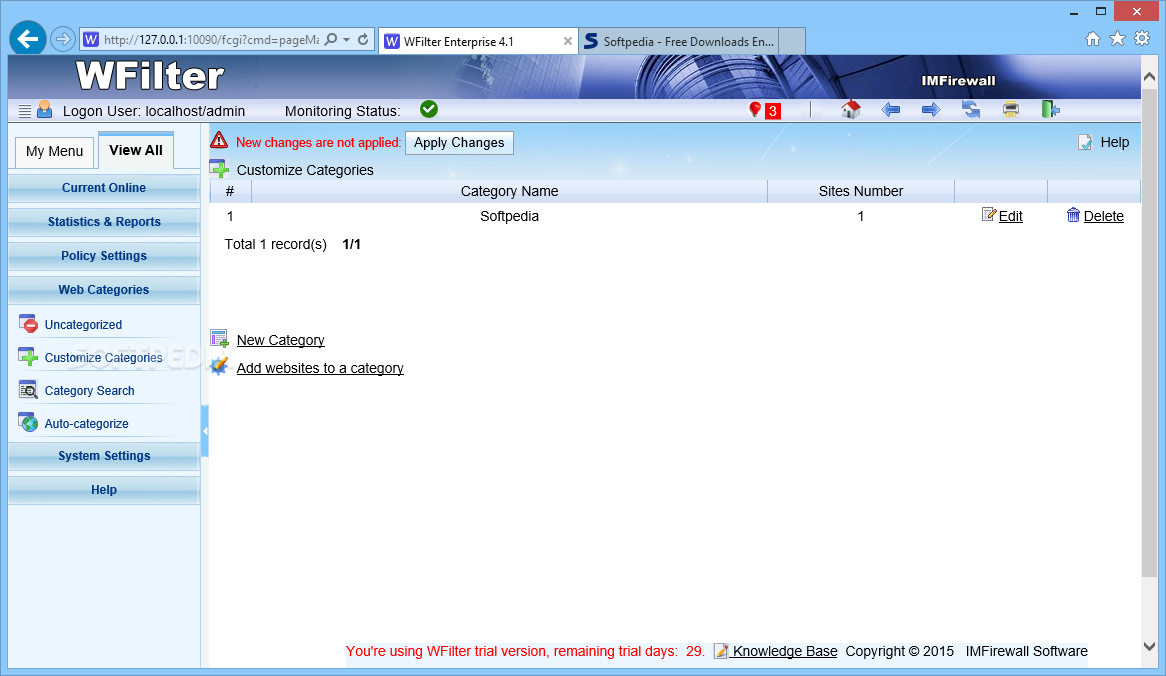The width and height of the screenshot is (1166, 676).
Task: Click Add websites to a category link
Action: (x=320, y=368)
